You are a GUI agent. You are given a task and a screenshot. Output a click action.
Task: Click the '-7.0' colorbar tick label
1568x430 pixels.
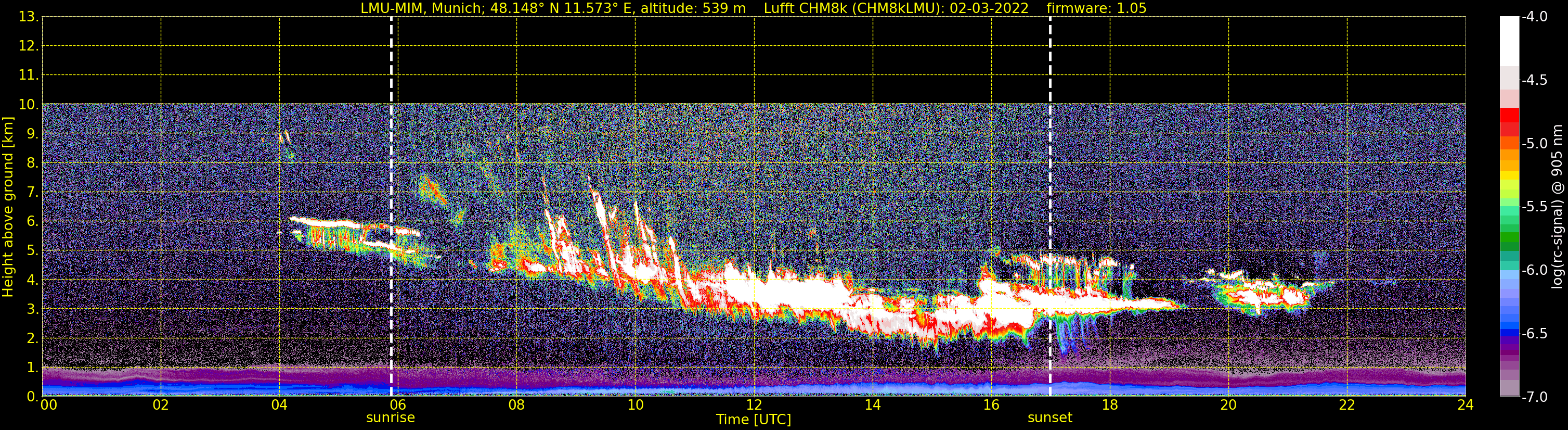click(x=1534, y=397)
